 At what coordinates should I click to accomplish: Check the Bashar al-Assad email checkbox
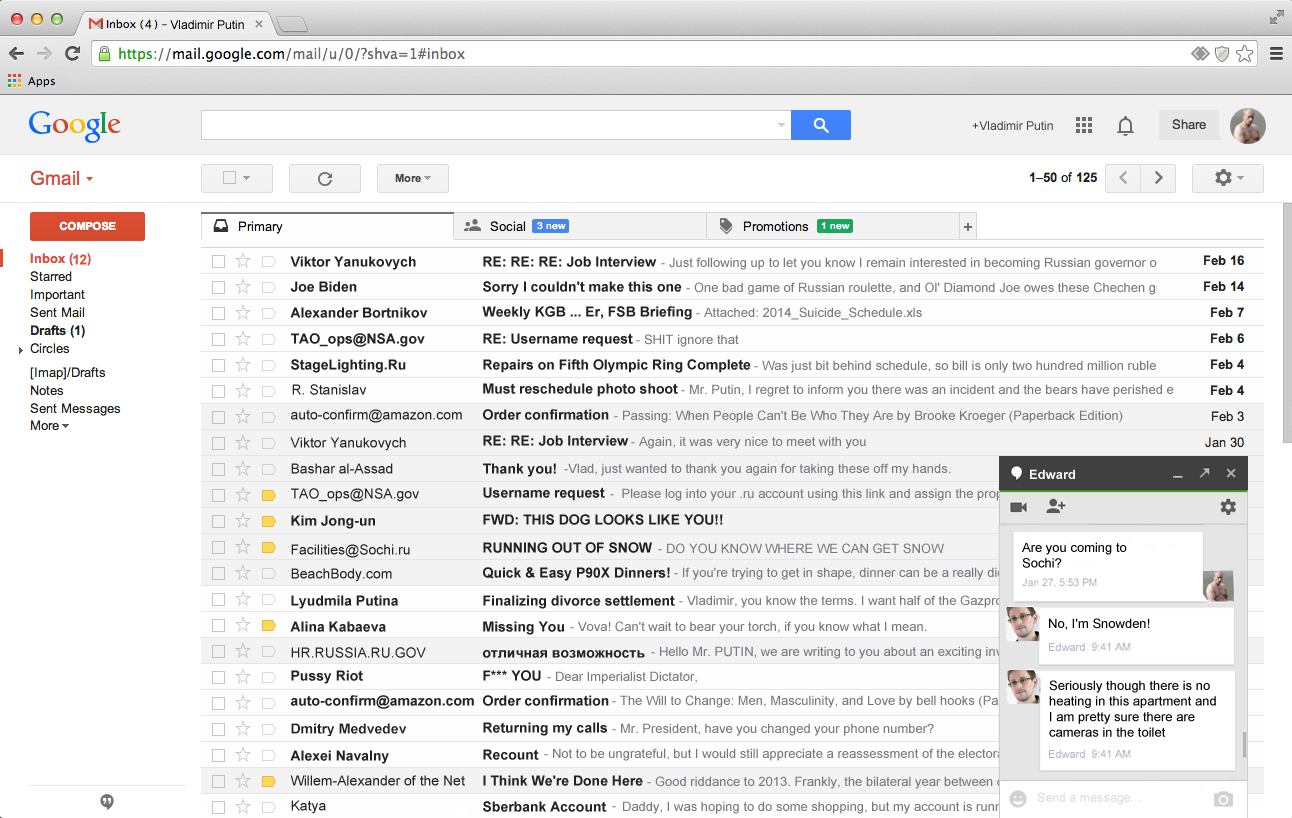pyautogui.click(x=218, y=469)
